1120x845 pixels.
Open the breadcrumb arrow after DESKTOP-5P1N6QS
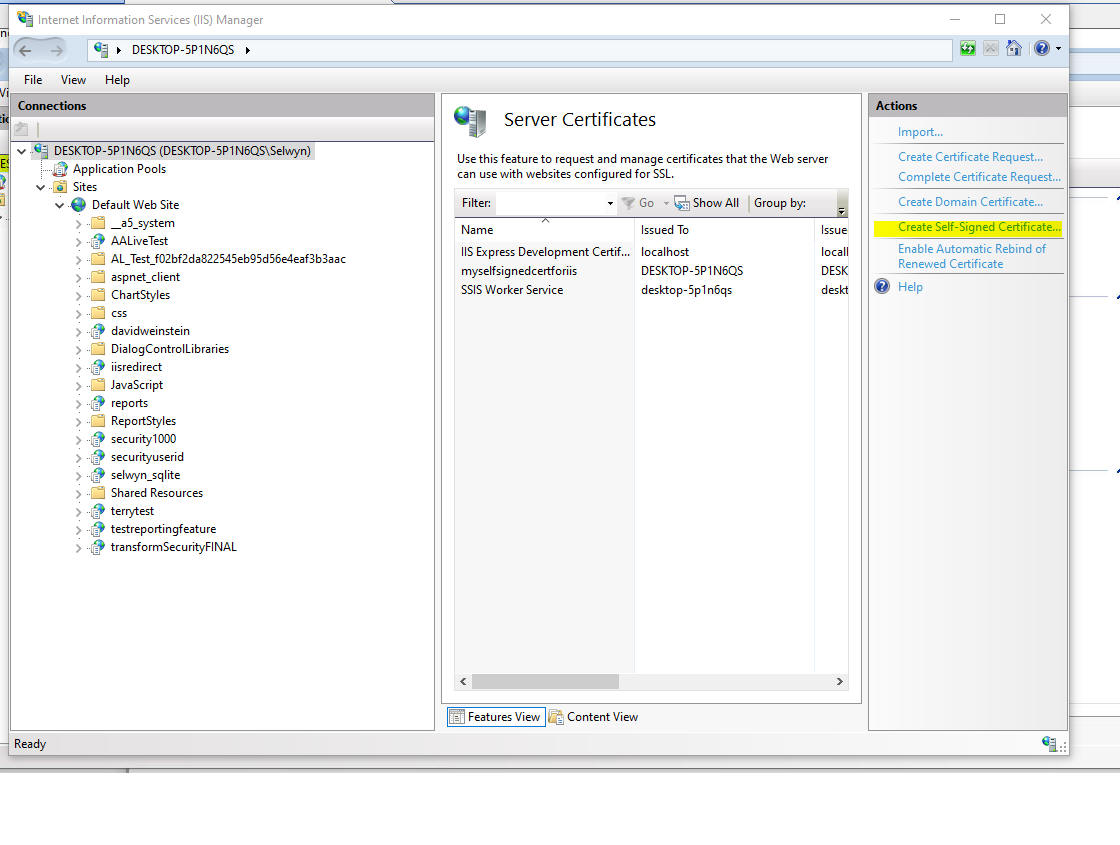[247, 50]
